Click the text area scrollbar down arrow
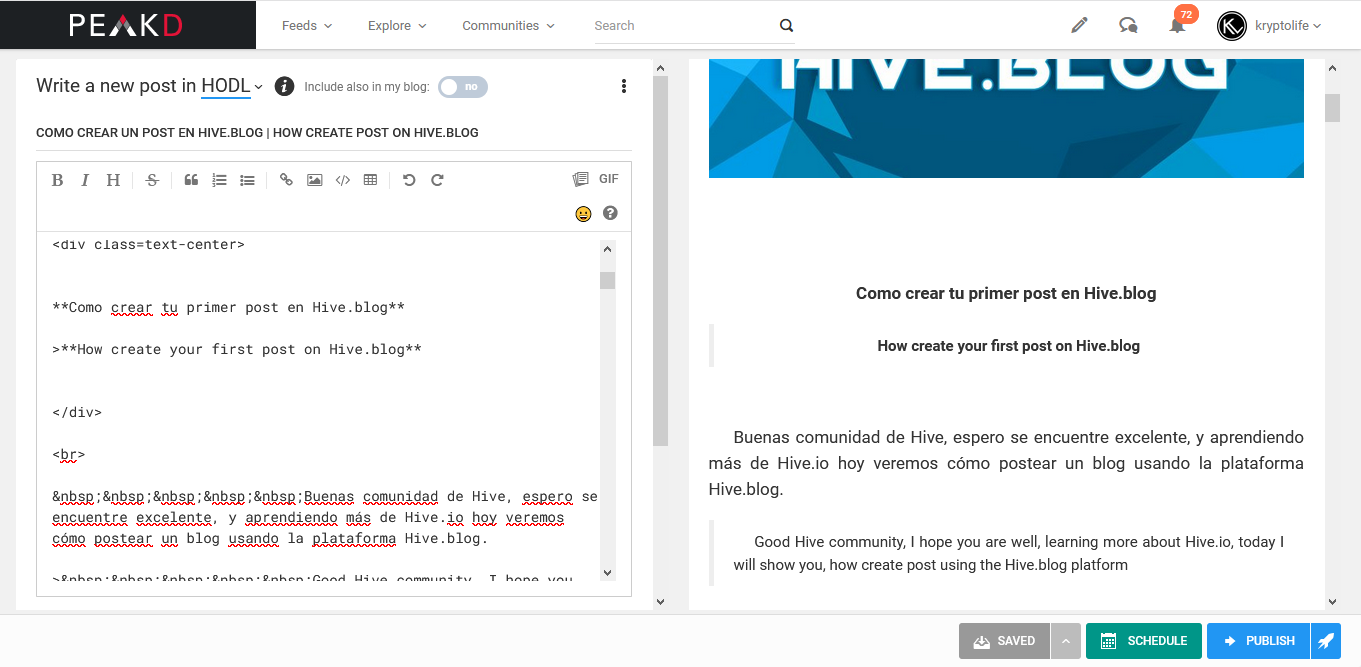The width and height of the screenshot is (1361, 667). tap(608, 572)
